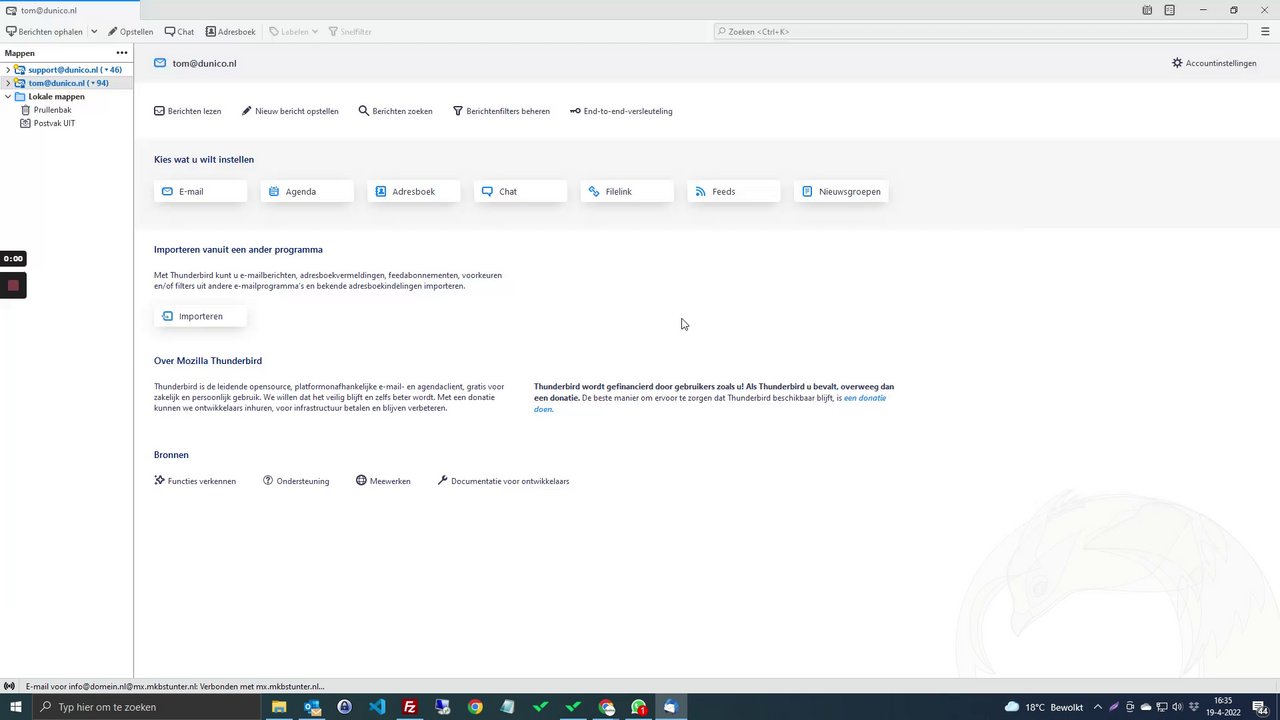
Task: Open the weather widget showing 18°C Bewolkt
Action: click(1044, 707)
